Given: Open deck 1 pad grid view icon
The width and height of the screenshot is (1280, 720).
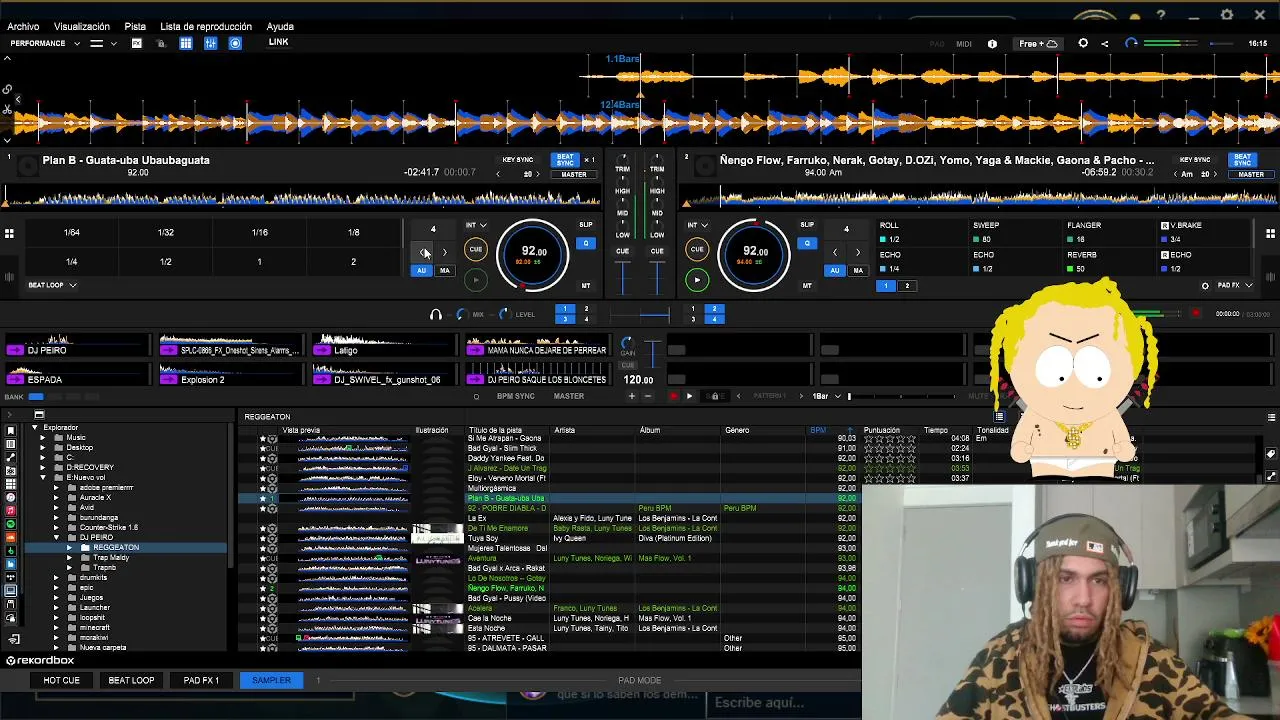Looking at the screenshot, I should (x=9, y=233).
